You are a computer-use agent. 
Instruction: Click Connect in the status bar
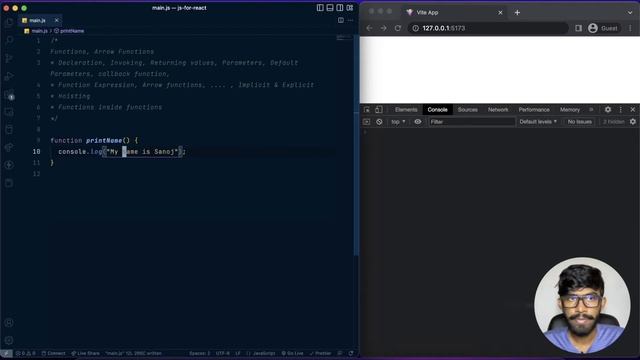(53, 353)
